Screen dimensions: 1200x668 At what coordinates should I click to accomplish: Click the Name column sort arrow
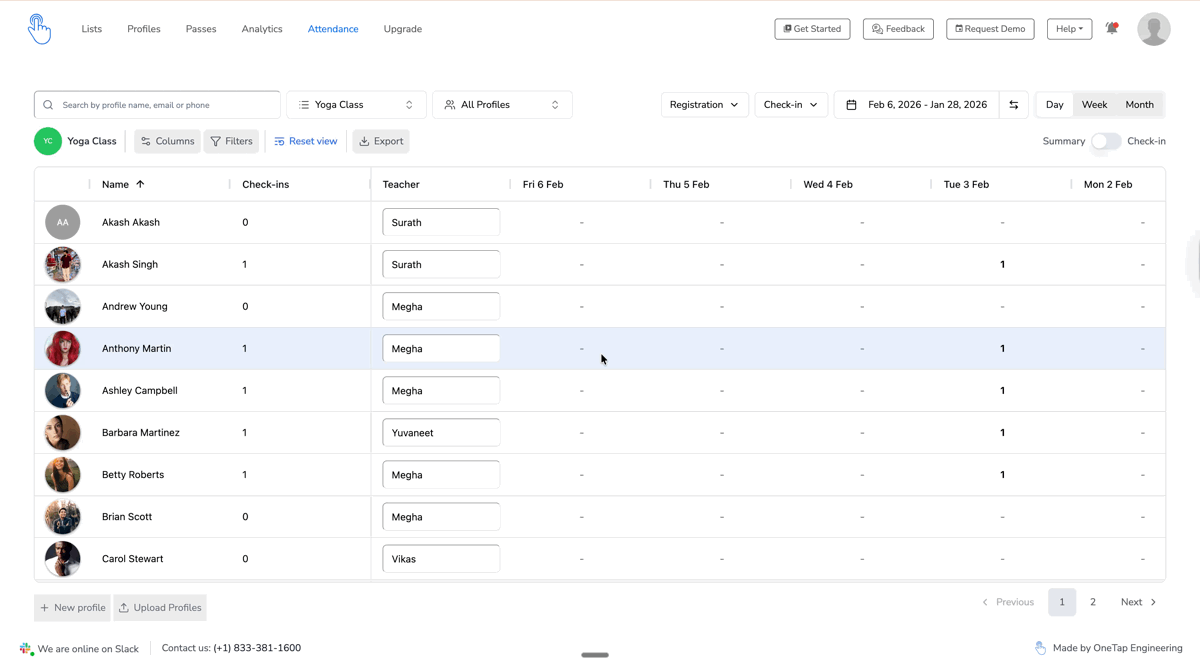(140, 184)
